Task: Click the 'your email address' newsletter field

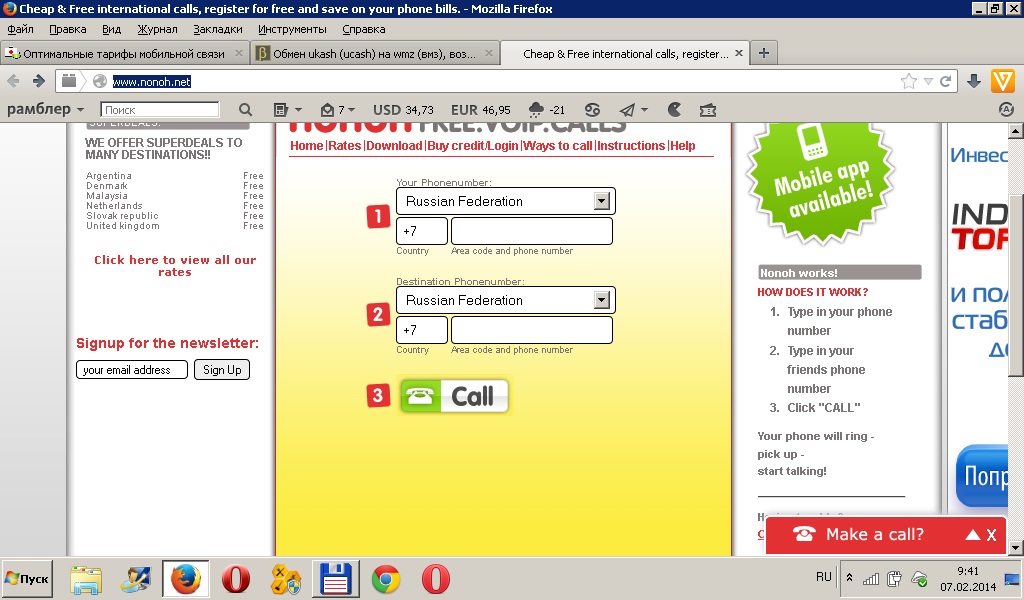Action: tap(132, 370)
